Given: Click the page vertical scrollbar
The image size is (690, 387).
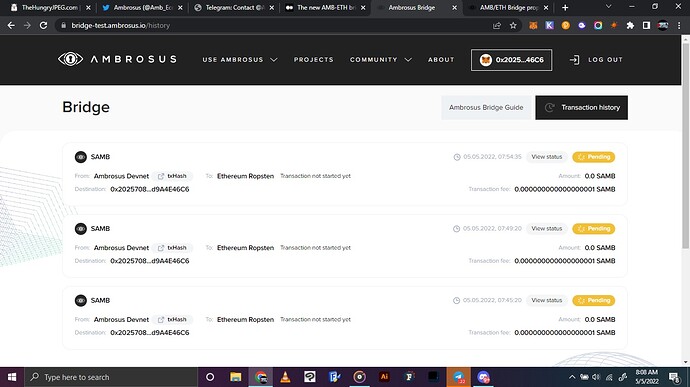Looking at the screenshot, I should pyautogui.click(x=686, y=145).
